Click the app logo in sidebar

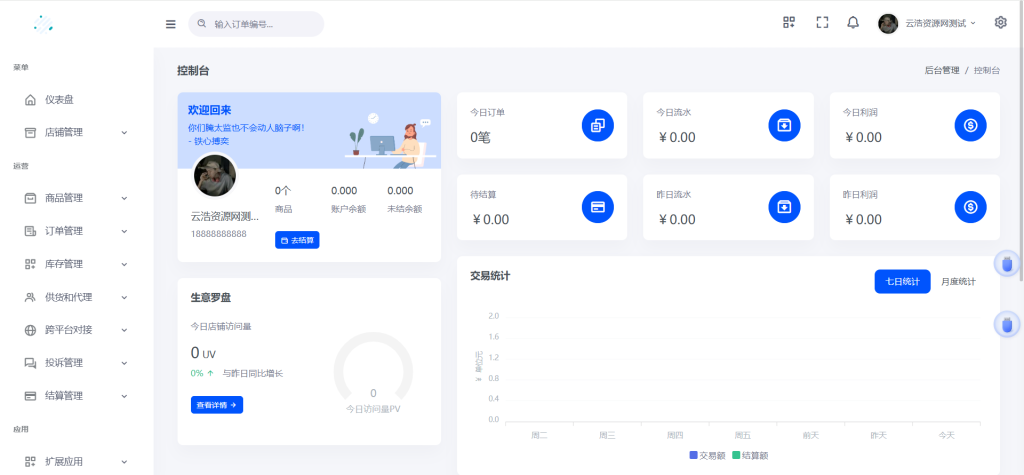[x=44, y=24]
